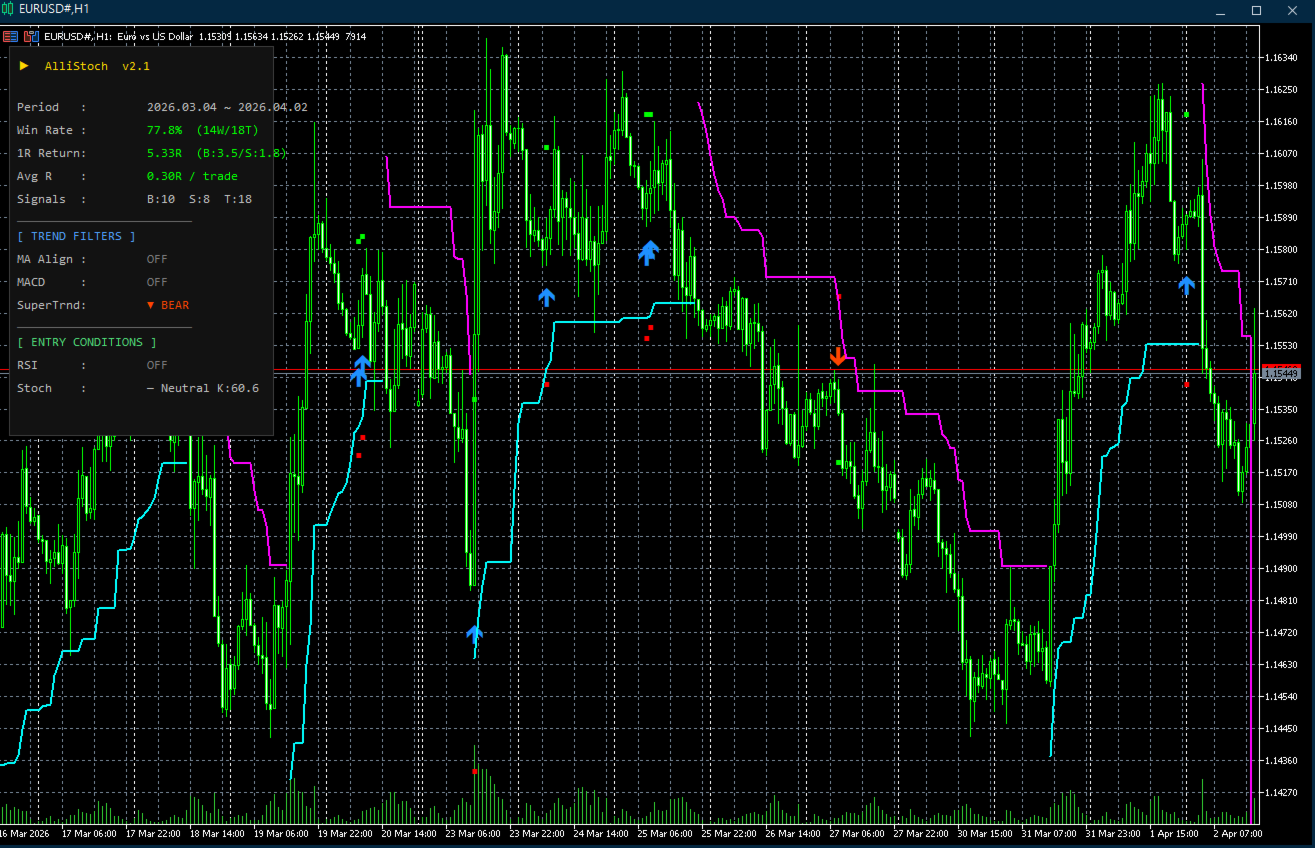Click the Stoch value 'Neutral K:60.6'
The width and height of the screenshot is (1315, 848).
point(203,388)
